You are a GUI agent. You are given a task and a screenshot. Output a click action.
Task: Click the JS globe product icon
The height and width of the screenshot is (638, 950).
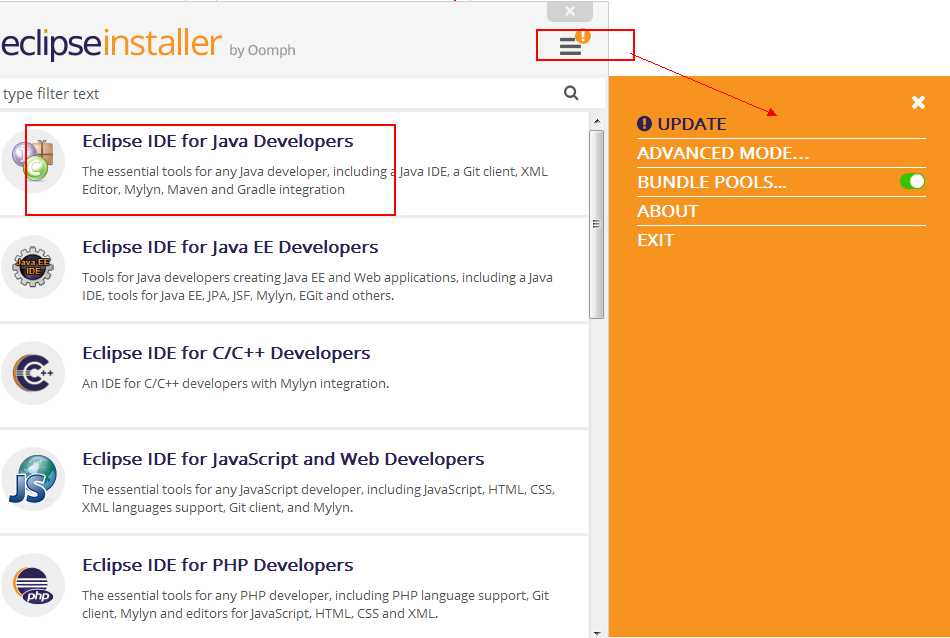point(33,479)
